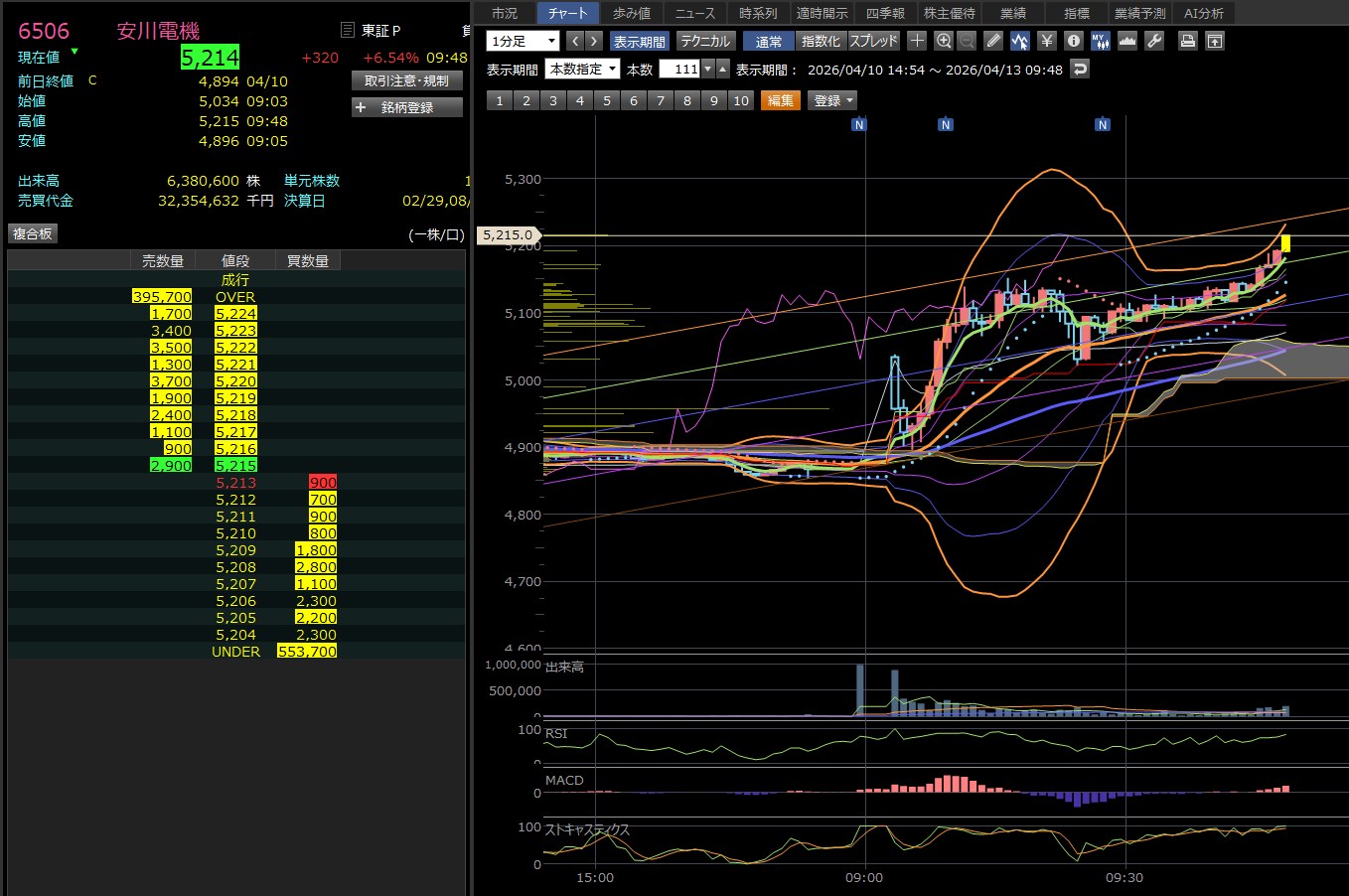
Task: Switch to the ニュース tab
Action: pos(695,13)
